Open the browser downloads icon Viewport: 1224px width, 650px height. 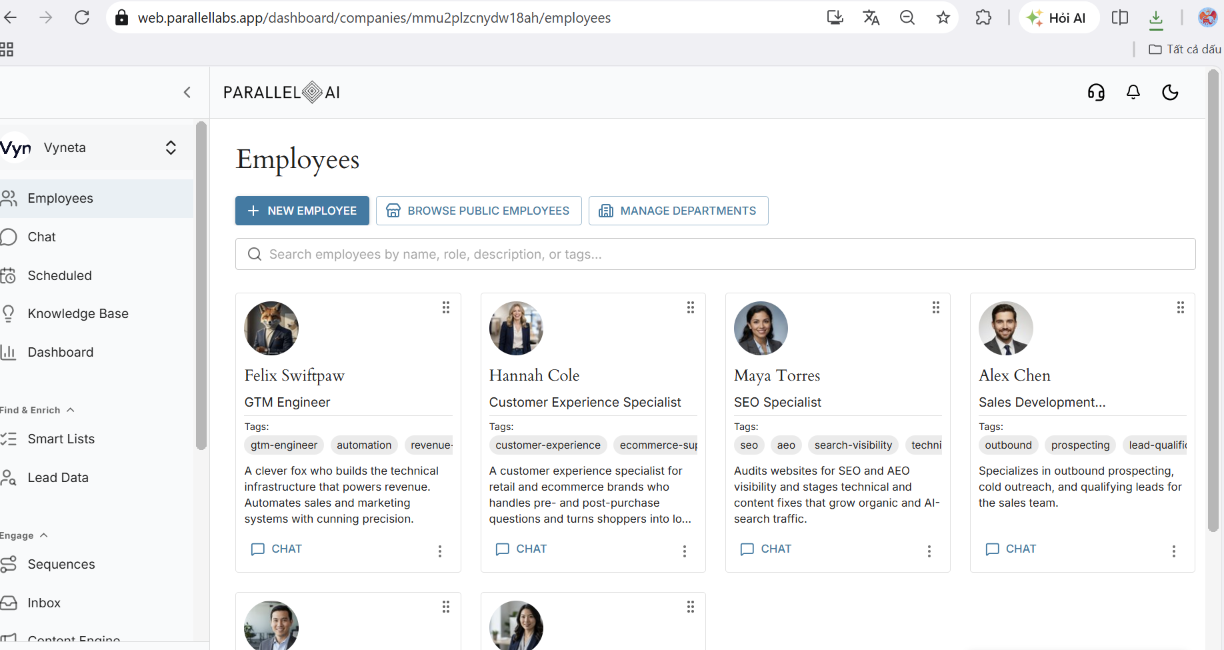(x=1156, y=18)
